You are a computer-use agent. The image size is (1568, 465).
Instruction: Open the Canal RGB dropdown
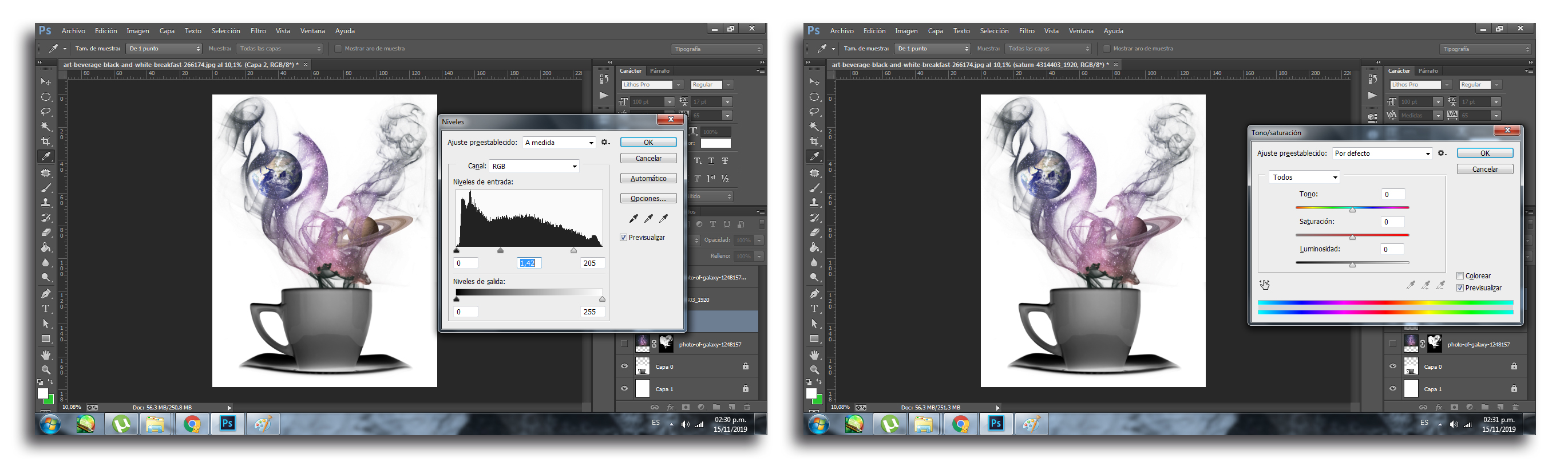click(534, 167)
